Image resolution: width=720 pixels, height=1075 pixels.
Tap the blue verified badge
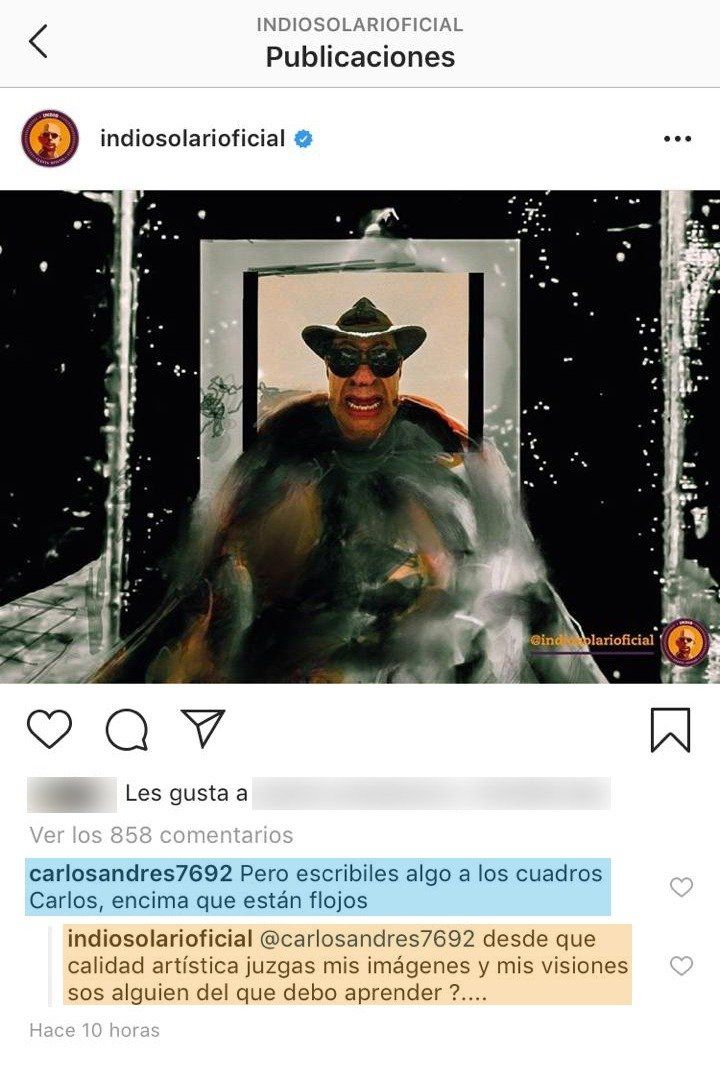coord(304,139)
